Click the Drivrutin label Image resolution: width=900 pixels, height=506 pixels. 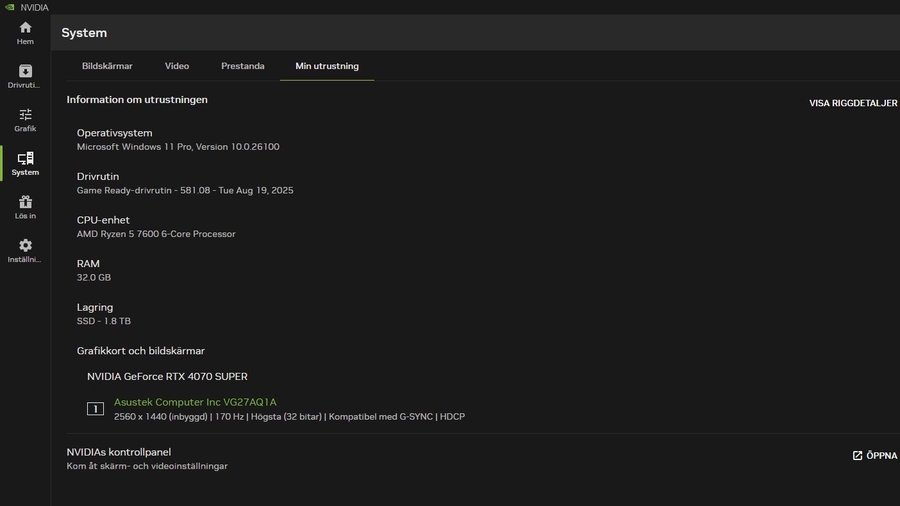point(98,177)
